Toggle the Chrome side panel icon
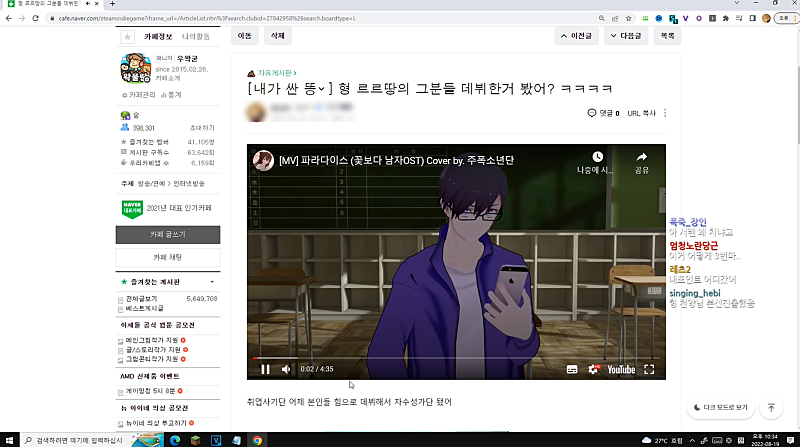This screenshot has width=800, height=447. click(x=753, y=18)
